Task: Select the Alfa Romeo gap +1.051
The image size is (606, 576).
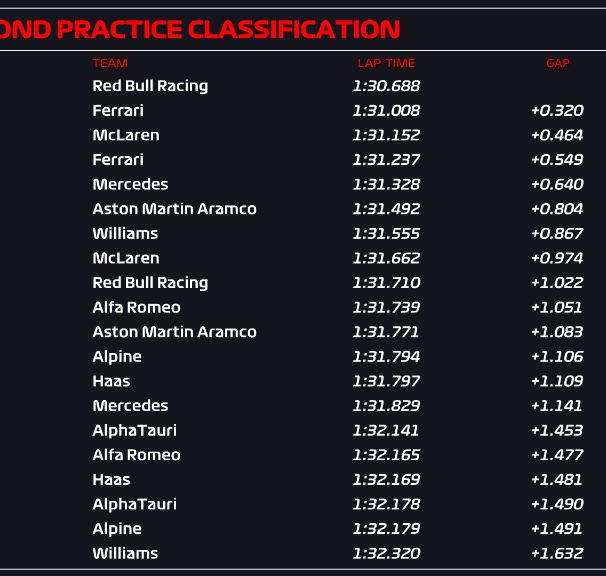Action: point(557,307)
